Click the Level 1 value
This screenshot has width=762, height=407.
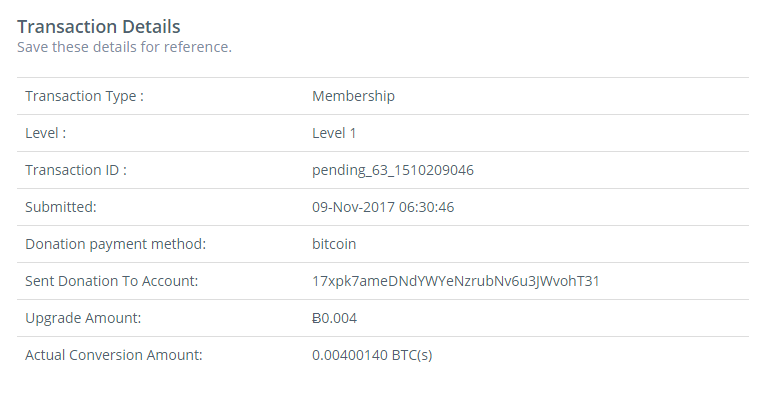tap(334, 133)
